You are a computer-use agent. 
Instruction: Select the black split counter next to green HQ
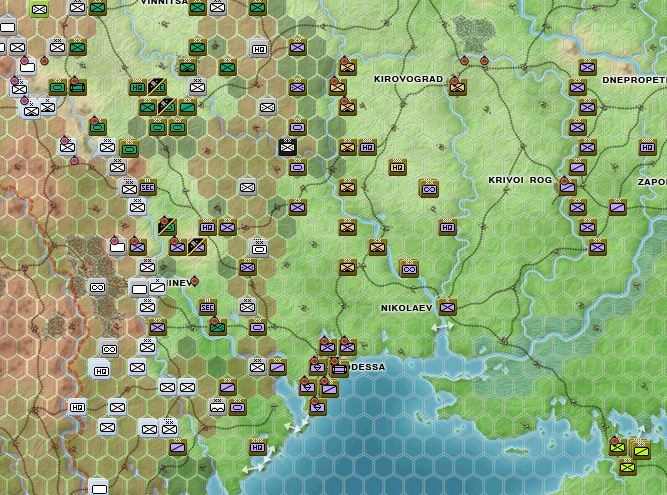[x=157, y=87]
